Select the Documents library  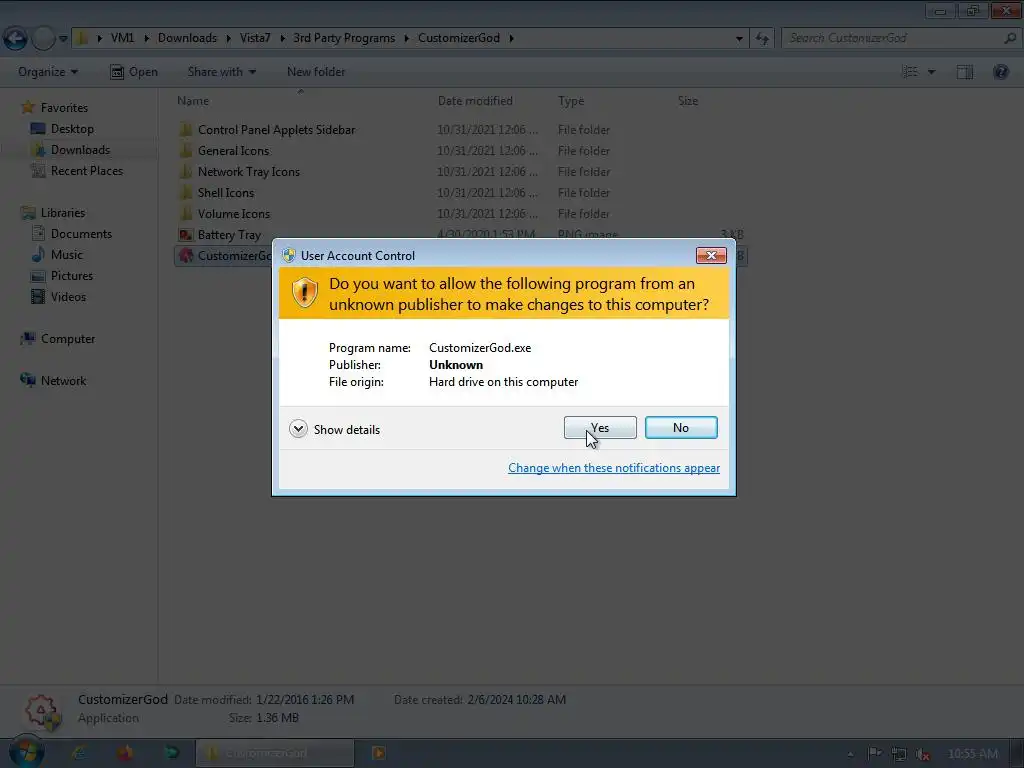coord(72,234)
